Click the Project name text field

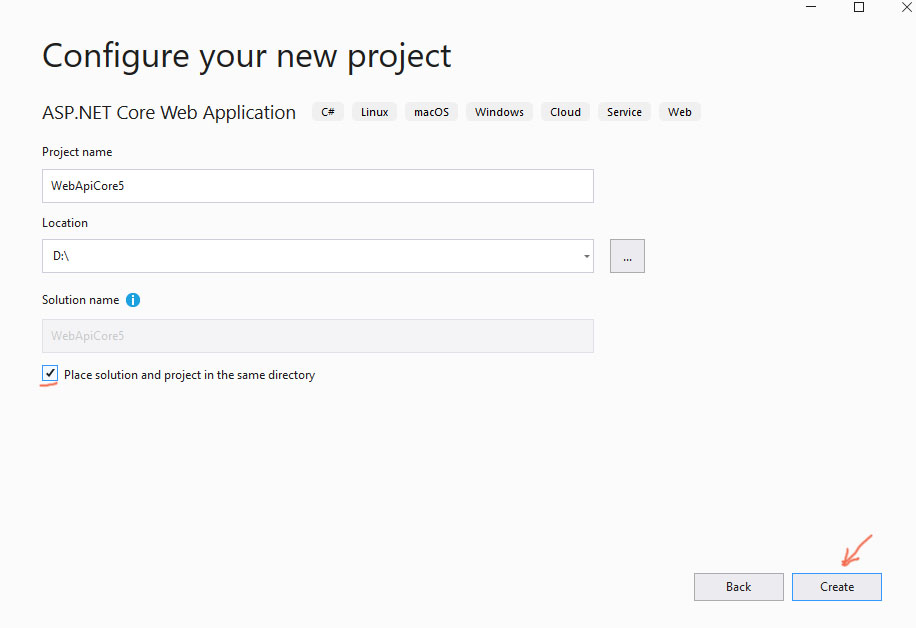[317, 186]
